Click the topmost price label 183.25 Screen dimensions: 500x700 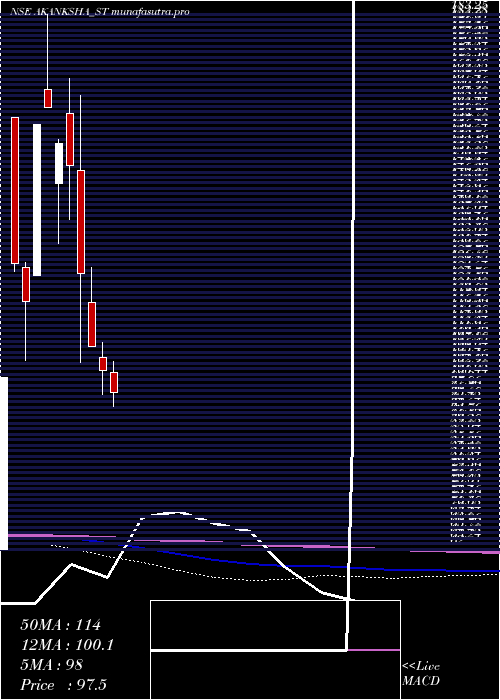[x=468, y=4]
